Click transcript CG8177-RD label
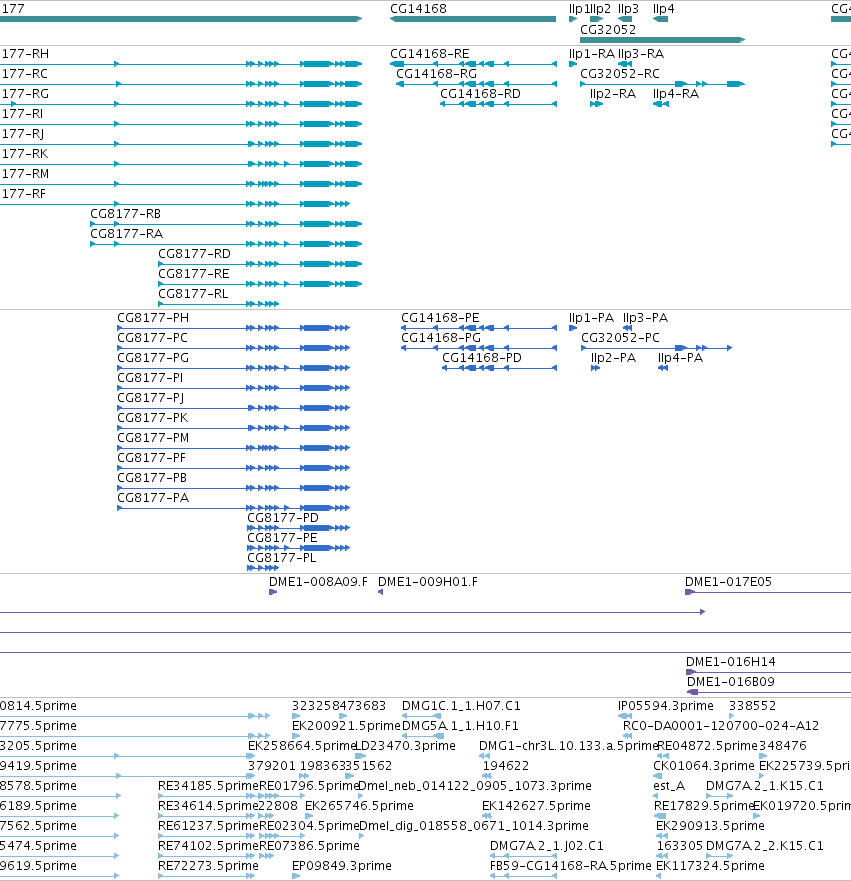This screenshot has height=881, width=851. tap(194, 254)
